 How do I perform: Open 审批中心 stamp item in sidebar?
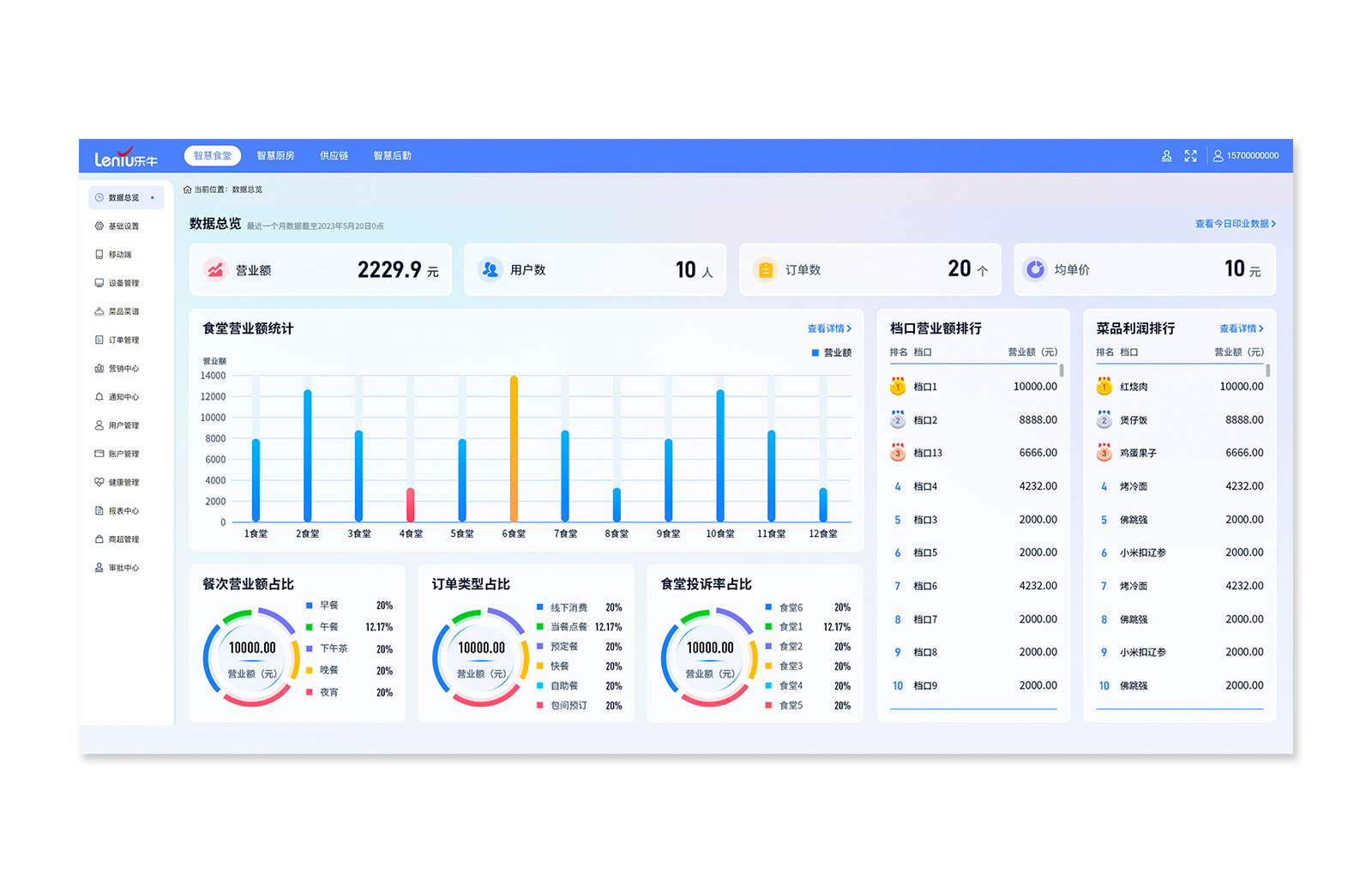(x=117, y=568)
